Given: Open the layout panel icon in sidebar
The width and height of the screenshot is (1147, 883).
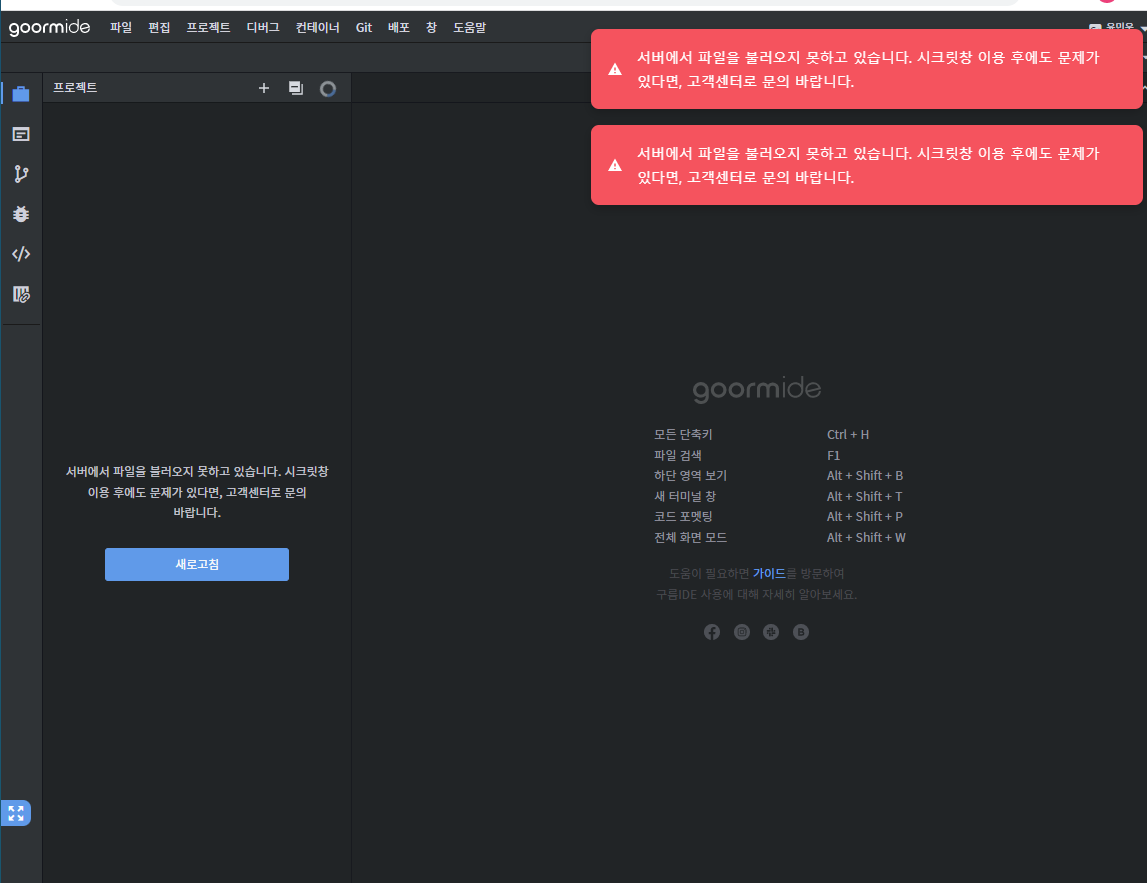Looking at the screenshot, I should 20,134.
